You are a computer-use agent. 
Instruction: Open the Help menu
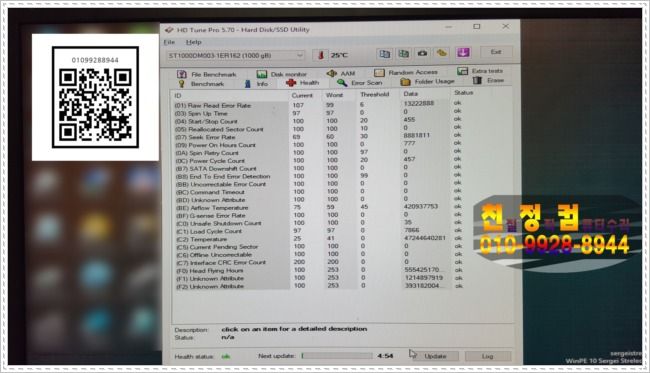pos(194,42)
